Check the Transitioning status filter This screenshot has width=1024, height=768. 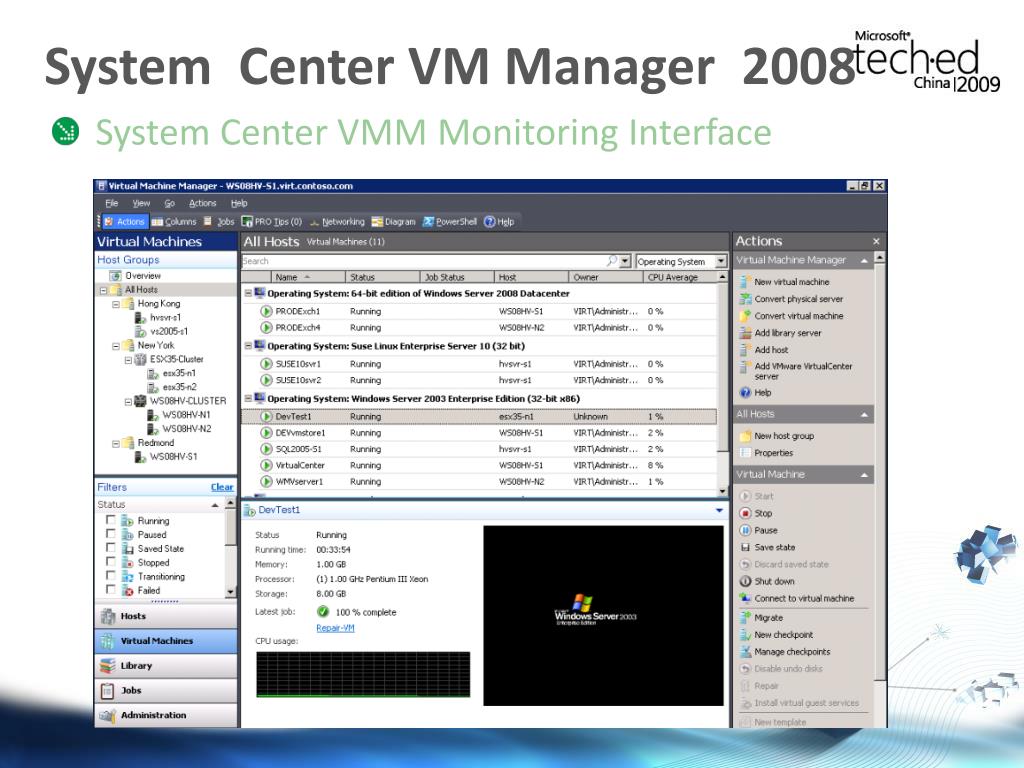[x=110, y=576]
